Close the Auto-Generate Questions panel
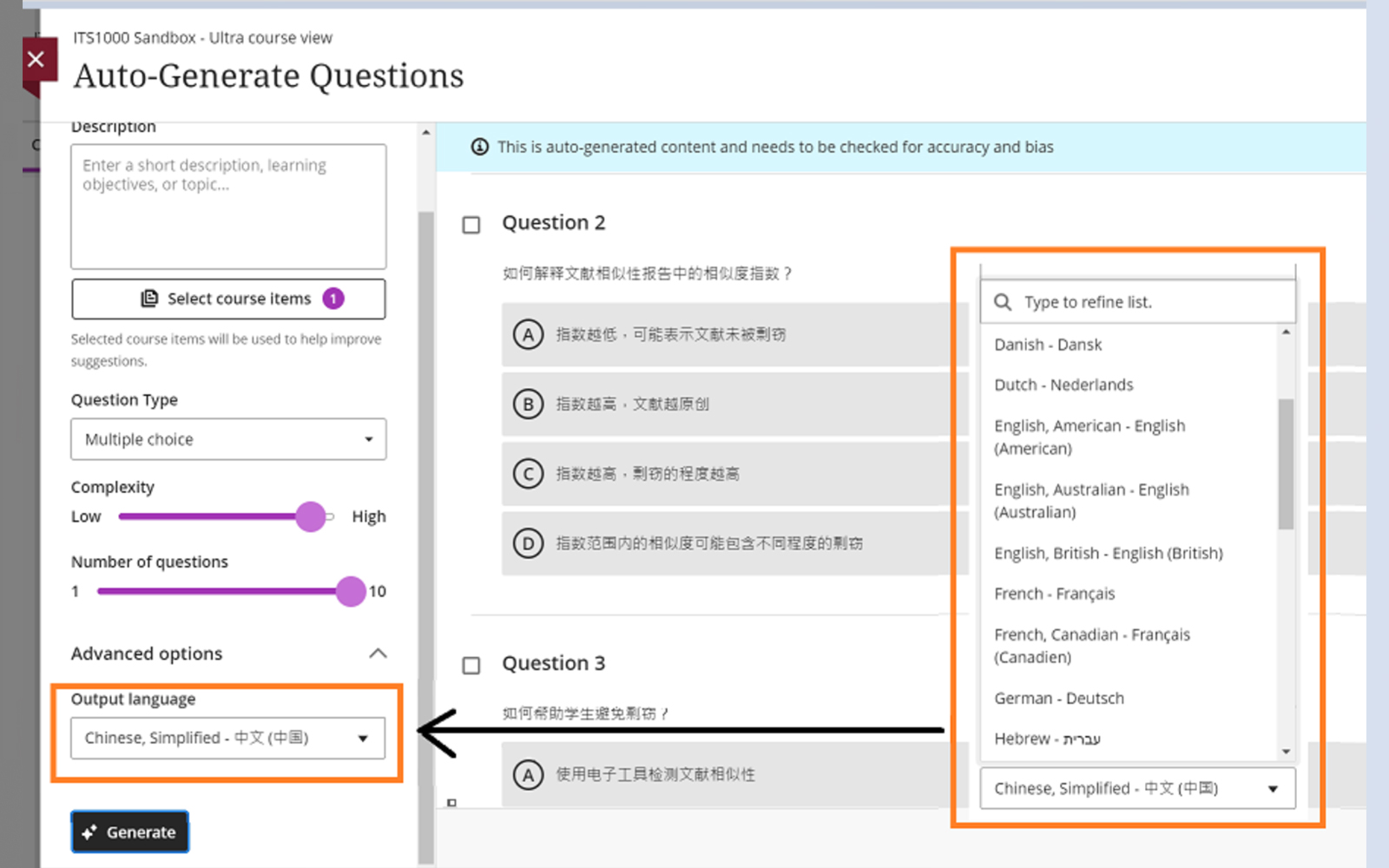Image resolution: width=1389 pixels, height=868 pixels. (x=36, y=60)
